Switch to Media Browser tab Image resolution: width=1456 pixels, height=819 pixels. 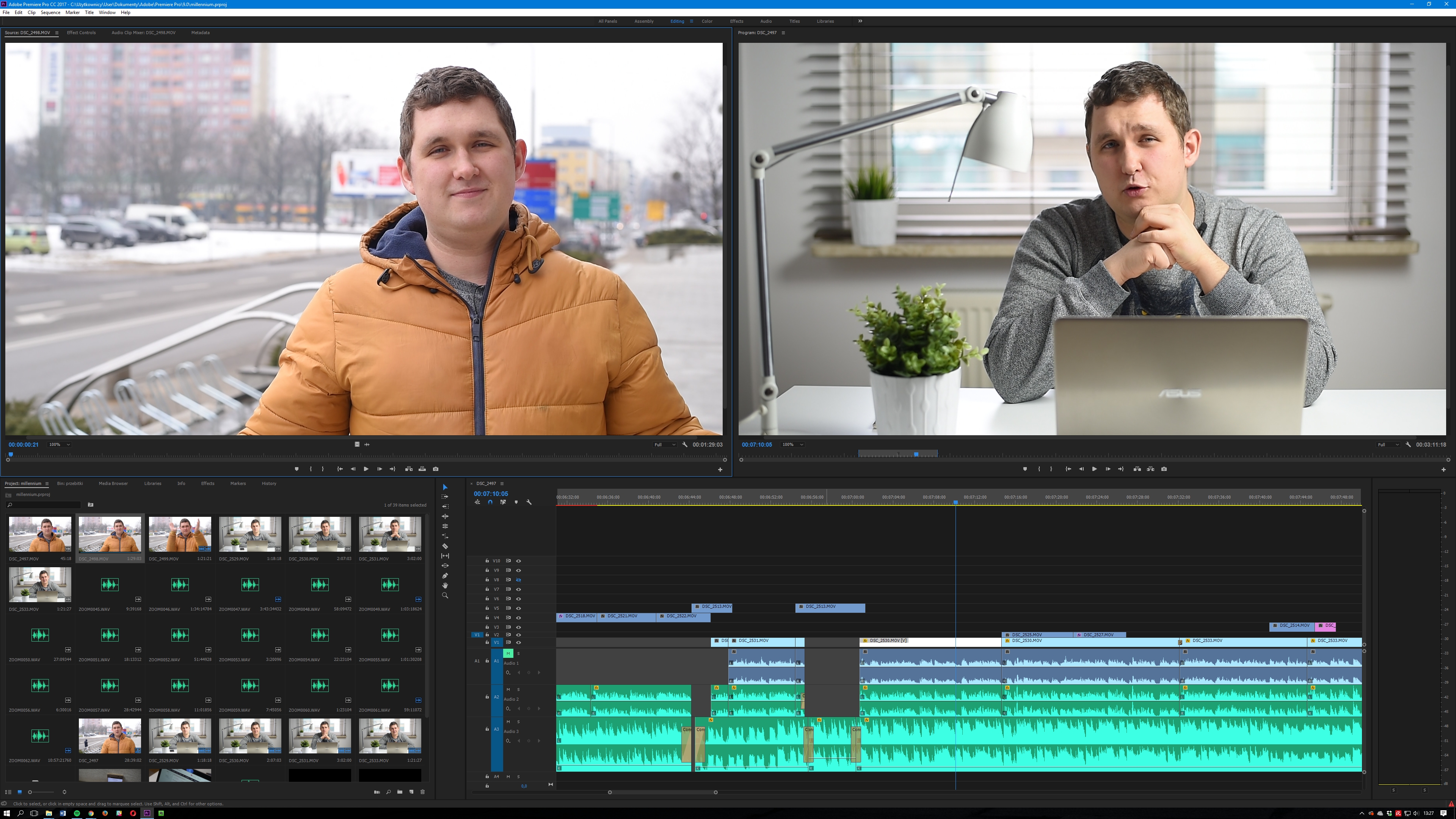(x=113, y=483)
